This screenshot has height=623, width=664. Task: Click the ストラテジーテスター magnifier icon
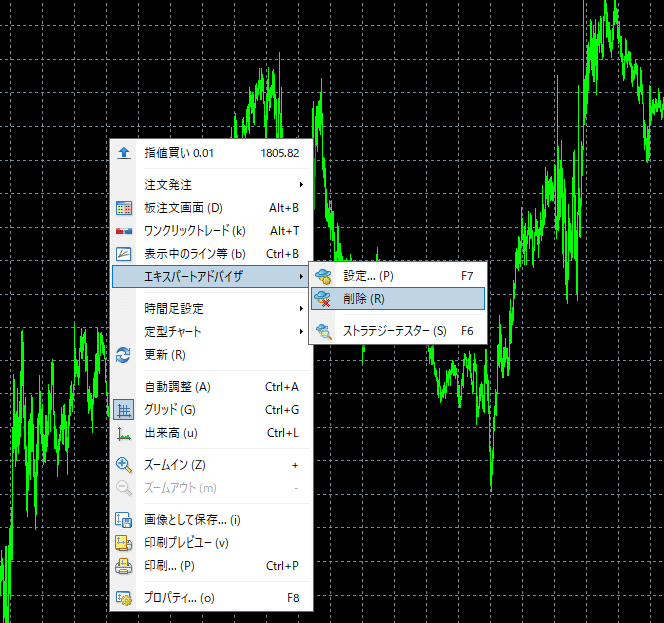324,331
